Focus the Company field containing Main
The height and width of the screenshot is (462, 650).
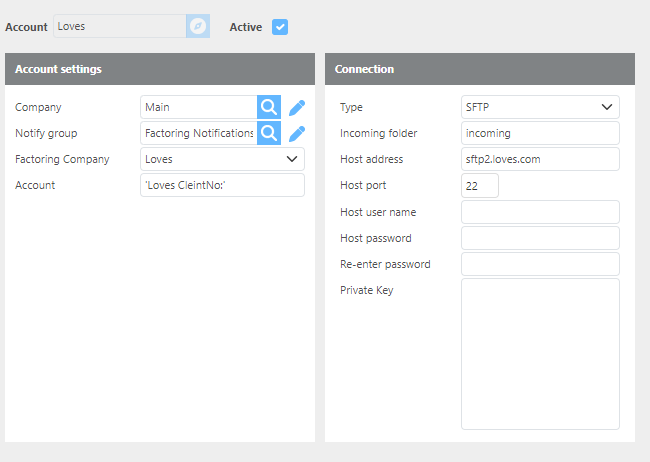198,107
